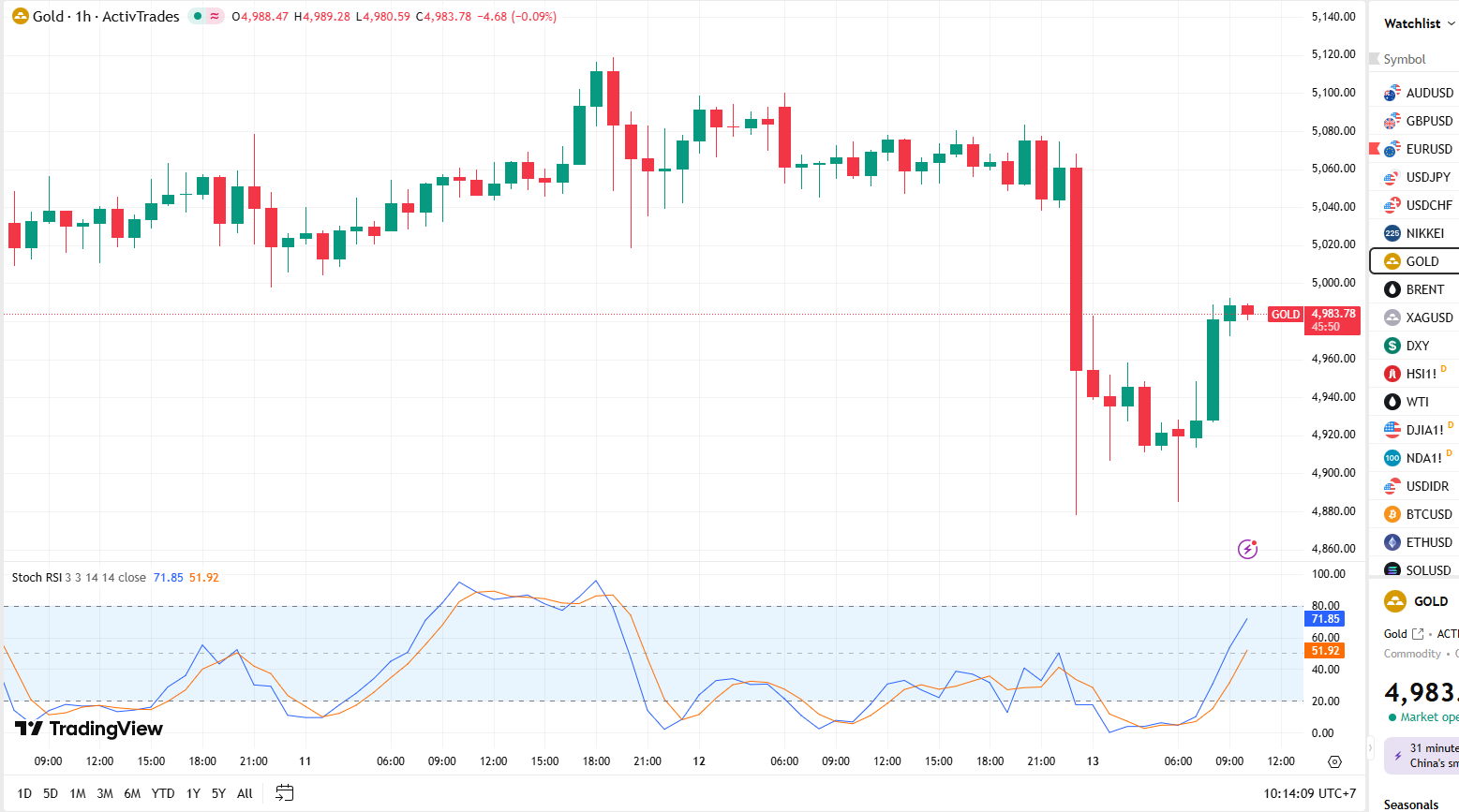Toggle the pink approximate data indicator
1459x812 pixels.
pos(216,16)
